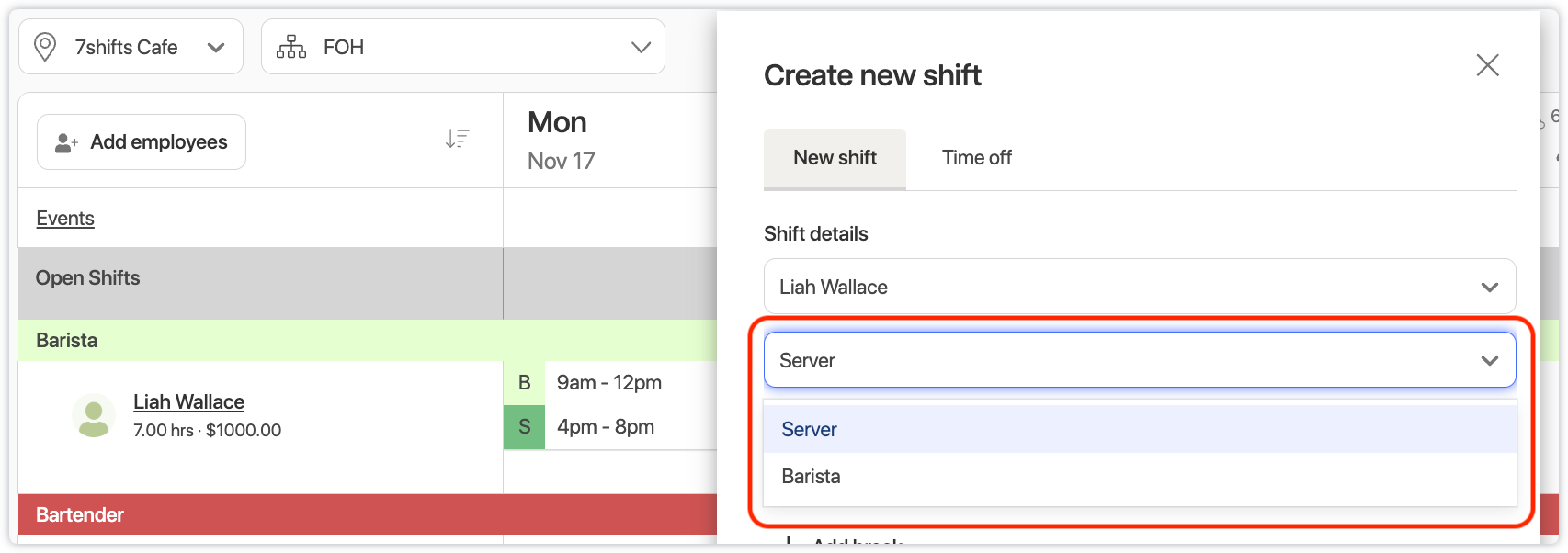This screenshot has height=553, width=1568.
Task: Switch to the Time off tab
Action: 976,158
